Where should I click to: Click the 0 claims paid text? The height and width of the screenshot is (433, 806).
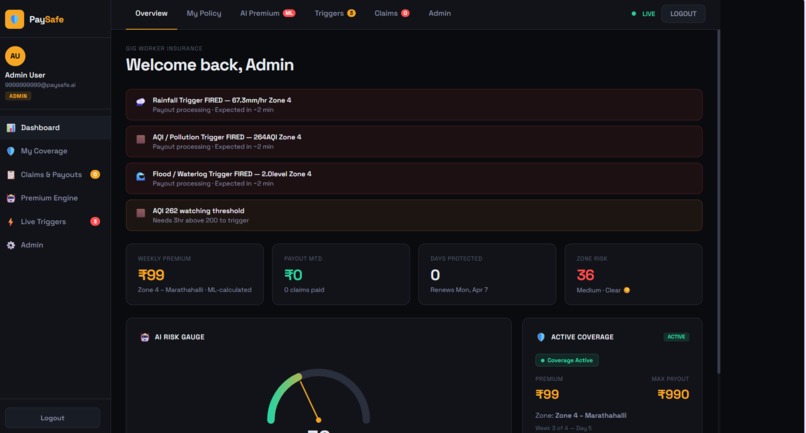pos(304,290)
